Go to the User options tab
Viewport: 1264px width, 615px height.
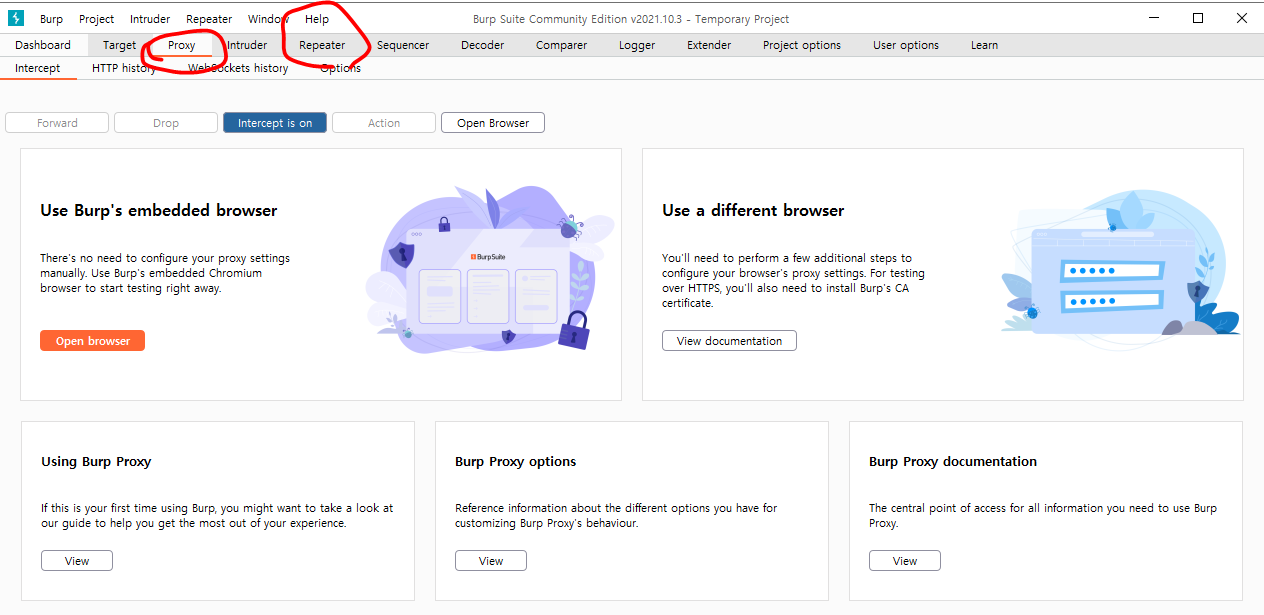[906, 45]
